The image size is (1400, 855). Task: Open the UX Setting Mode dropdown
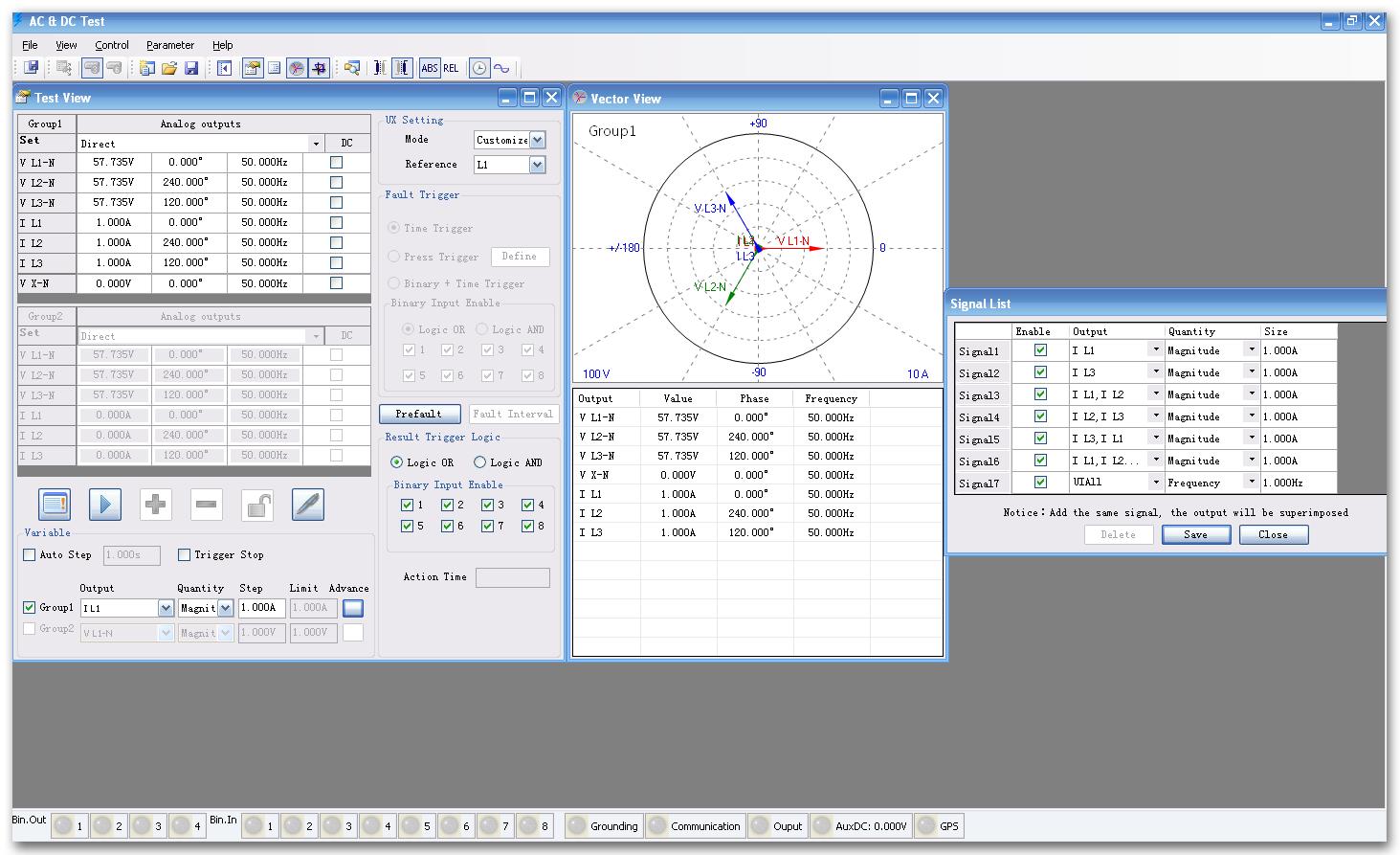(x=537, y=140)
